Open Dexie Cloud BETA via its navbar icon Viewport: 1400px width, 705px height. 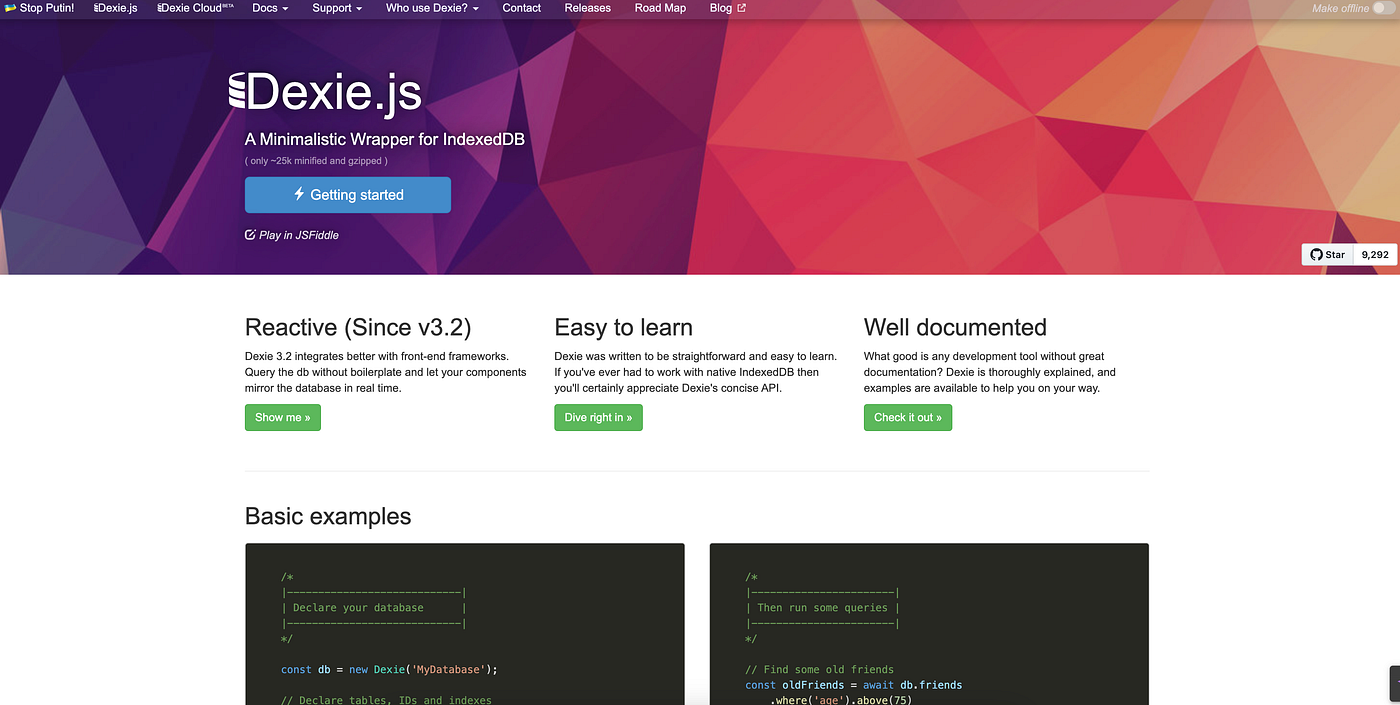point(160,8)
